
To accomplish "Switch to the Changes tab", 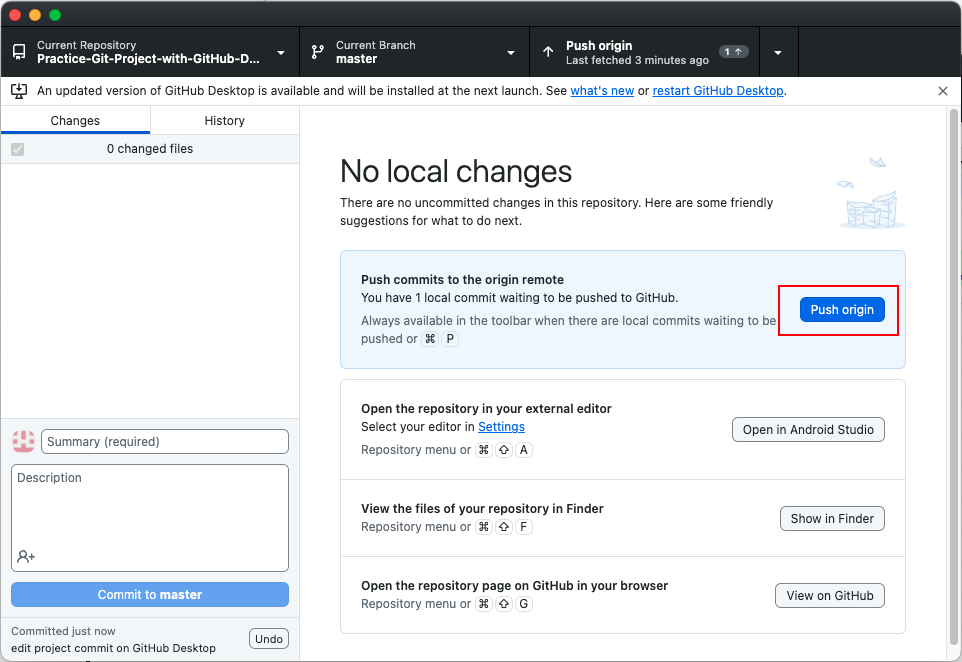I will (75, 120).
